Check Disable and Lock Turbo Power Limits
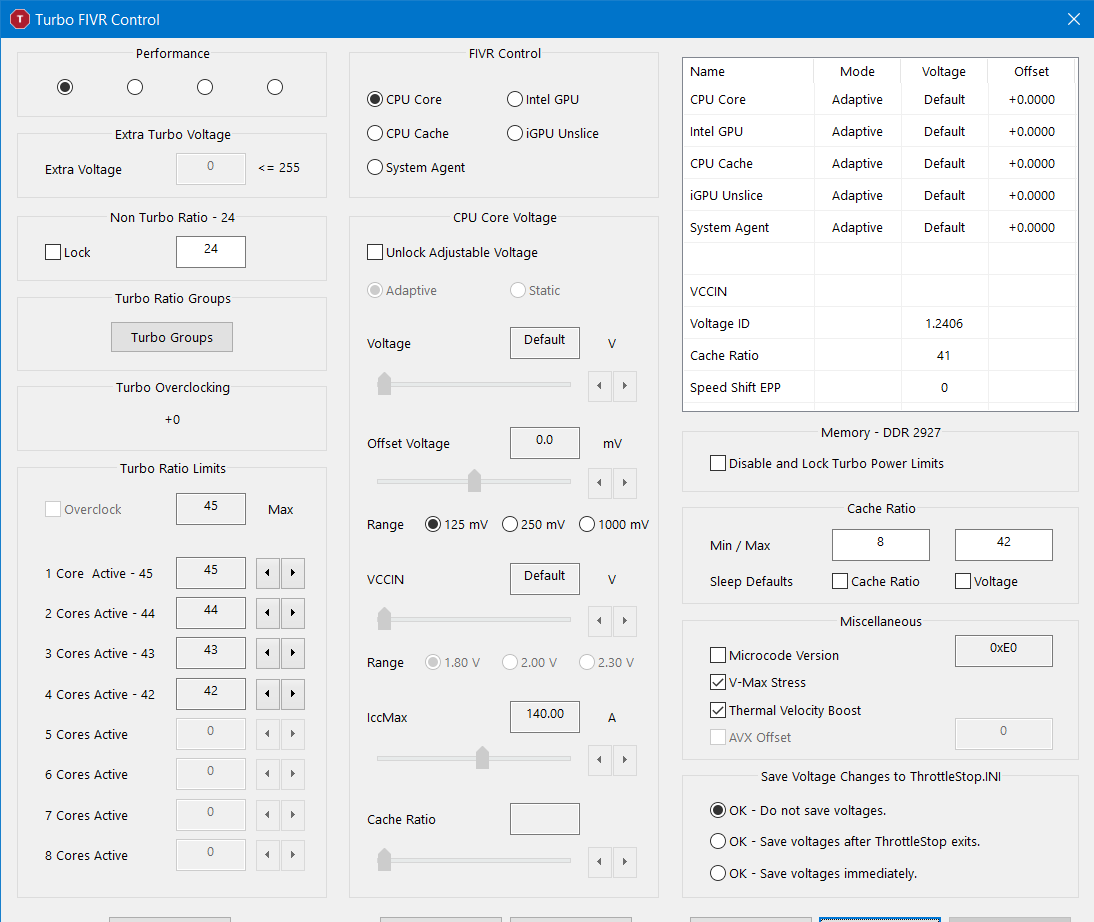The height and width of the screenshot is (922, 1094). tap(718, 464)
